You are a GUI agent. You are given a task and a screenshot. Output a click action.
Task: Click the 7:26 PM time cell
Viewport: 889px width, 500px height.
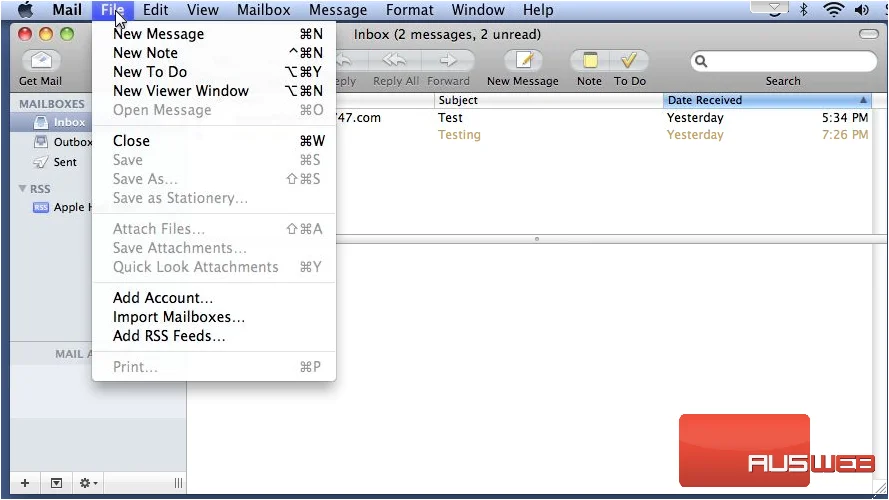(x=845, y=134)
